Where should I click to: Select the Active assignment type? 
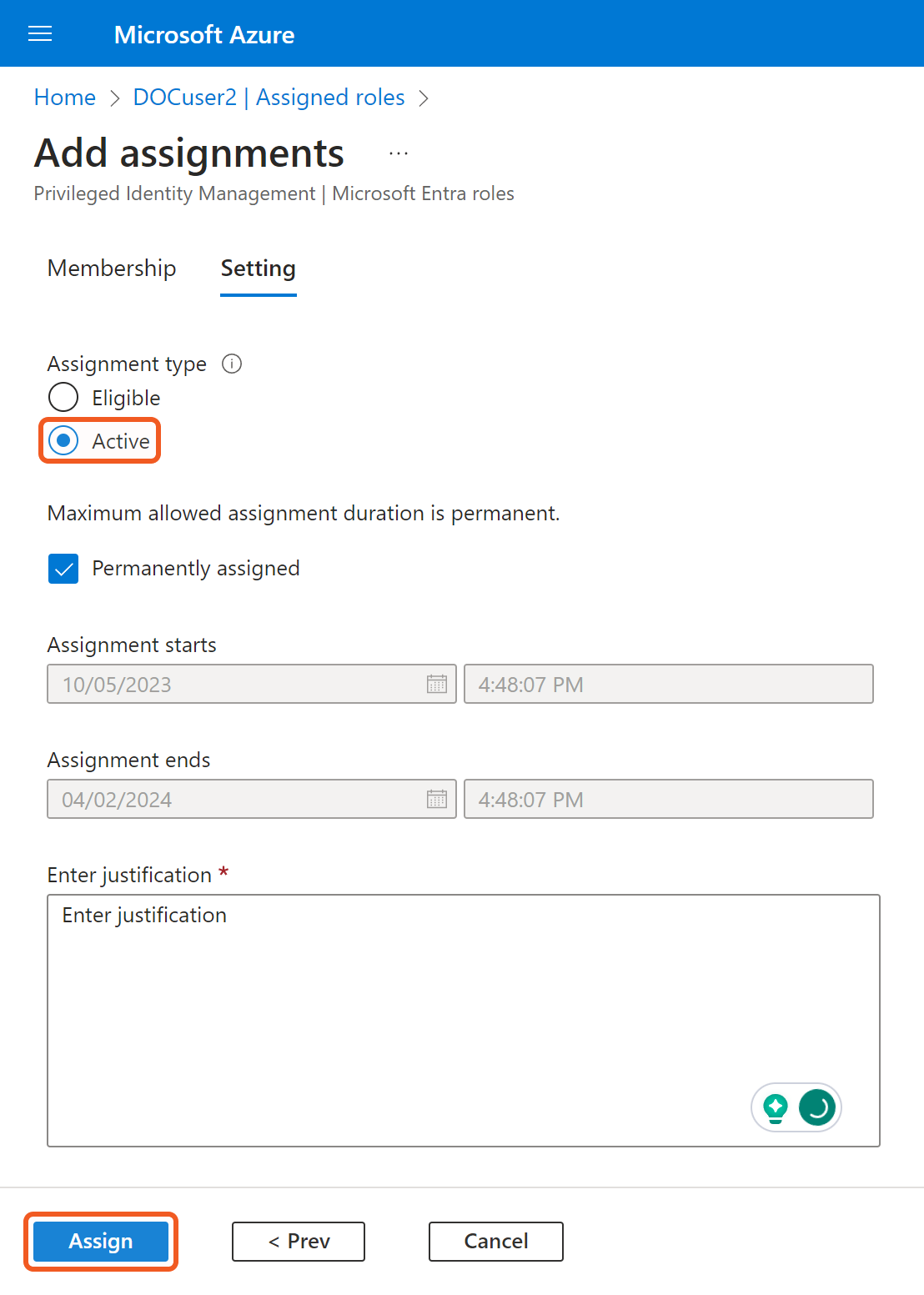(x=63, y=441)
